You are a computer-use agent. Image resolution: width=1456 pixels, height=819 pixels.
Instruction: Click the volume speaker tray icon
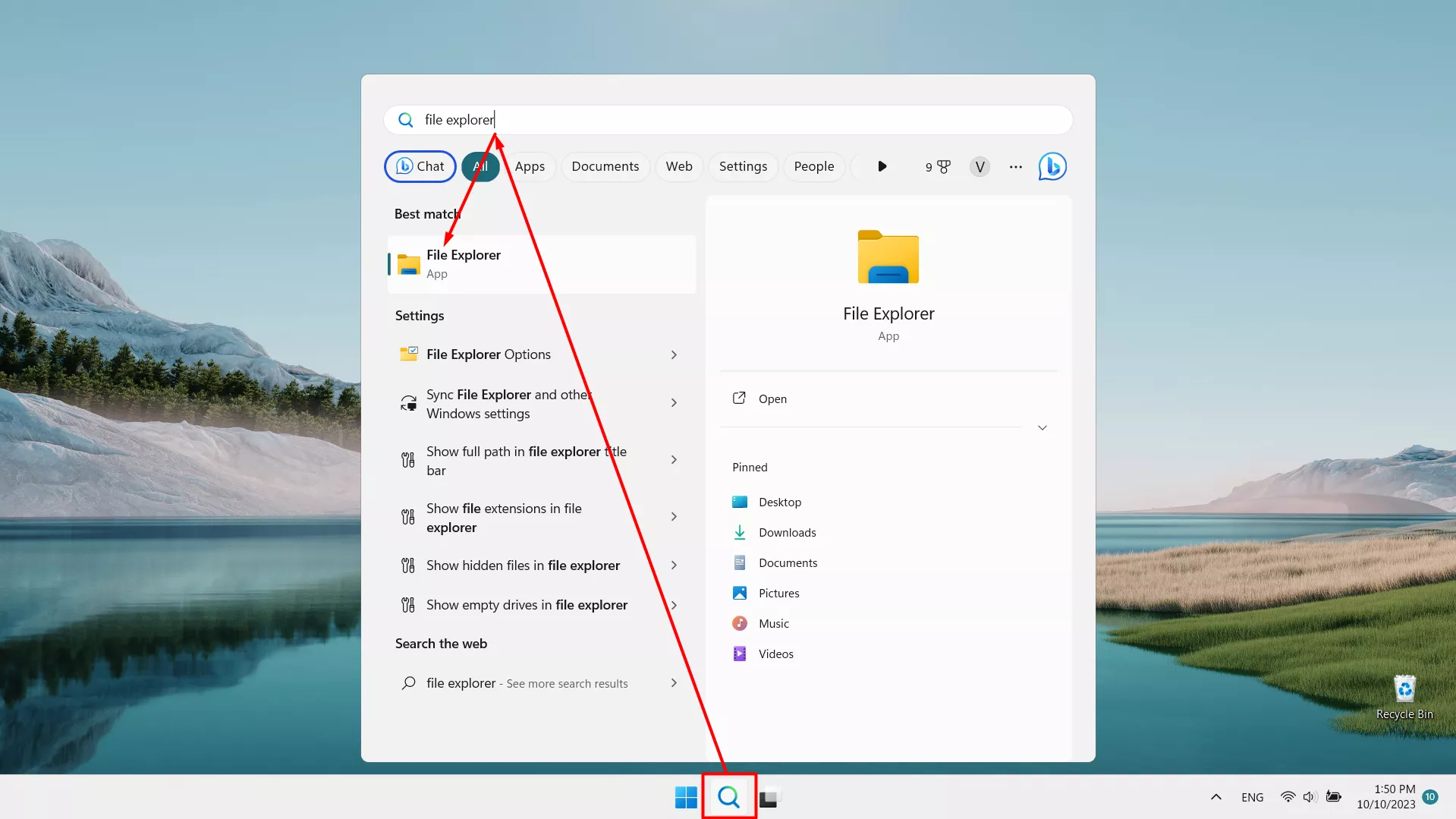tap(1310, 797)
